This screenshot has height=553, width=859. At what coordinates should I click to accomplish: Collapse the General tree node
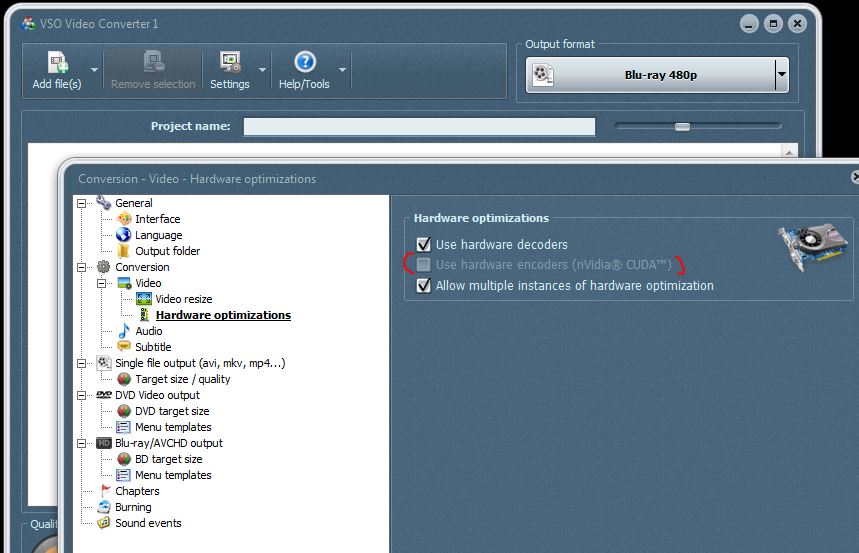(x=82, y=203)
